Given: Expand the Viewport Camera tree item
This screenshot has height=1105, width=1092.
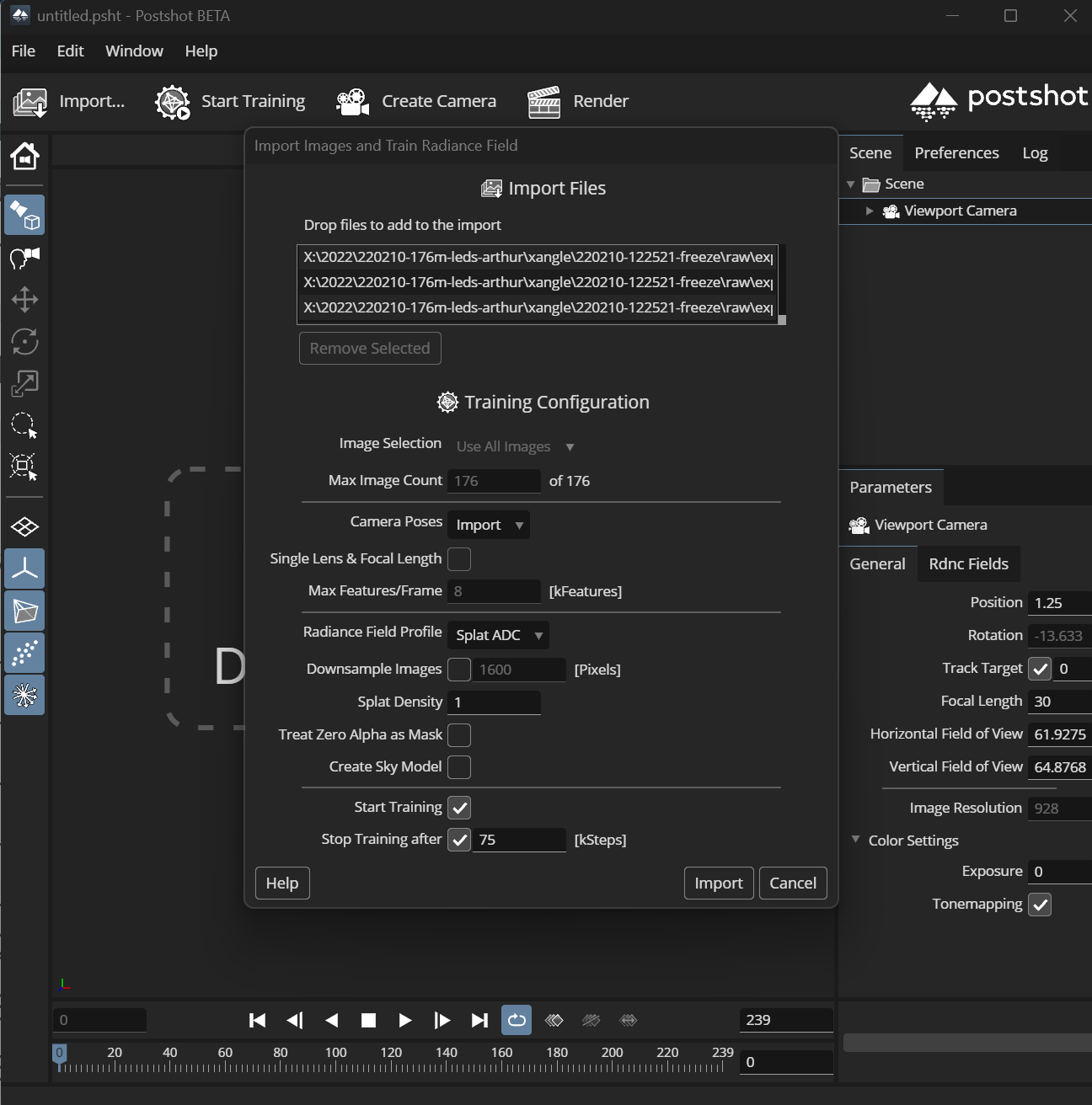Looking at the screenshot, I should click(x=869, y=211).
